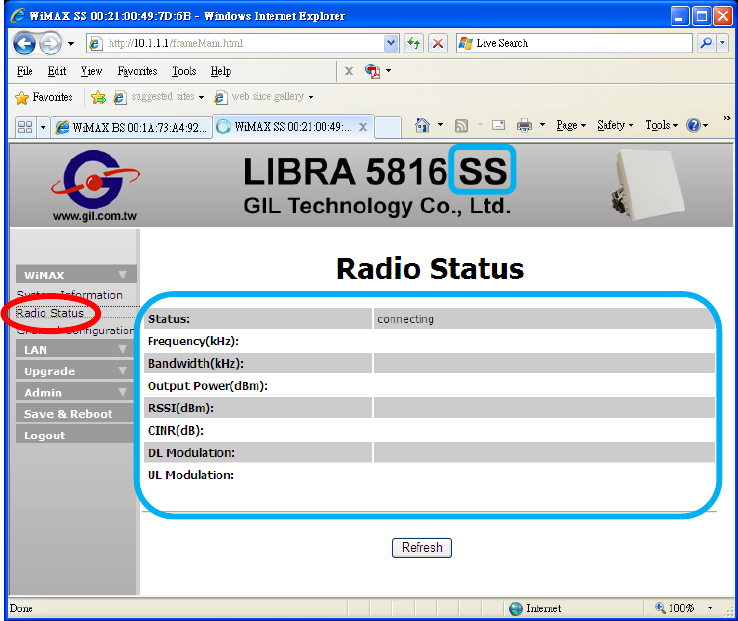Open System Information sidebar link

click(x=70, y=295)
